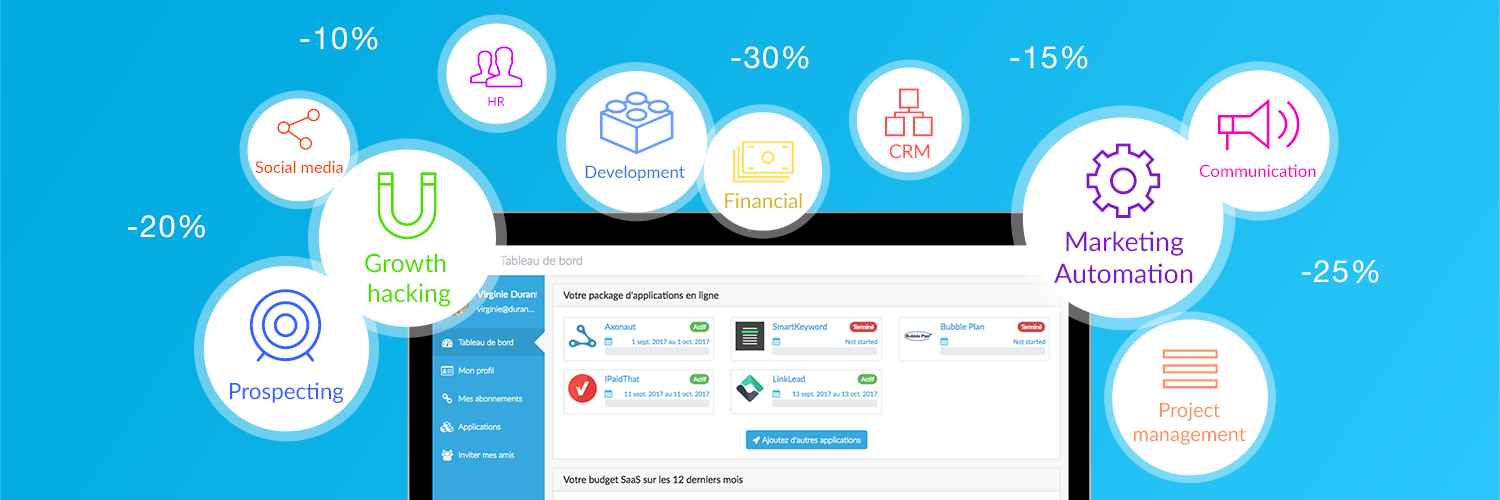Click the LinkLead app logo
The height and width of the screenshot is (500, 1500).
[x=750, y=388]
